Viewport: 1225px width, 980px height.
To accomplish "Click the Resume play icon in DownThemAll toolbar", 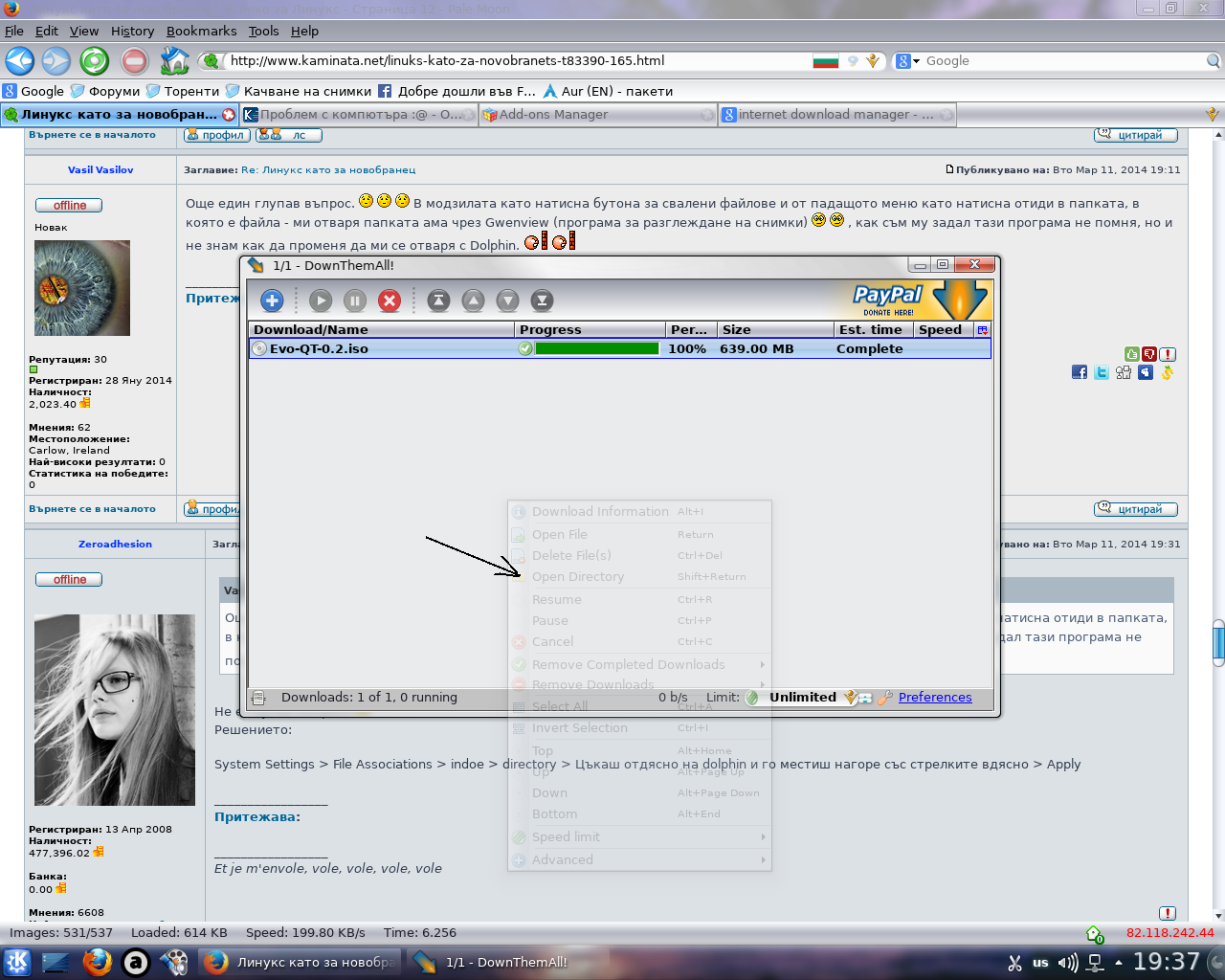I will point(321,301).
